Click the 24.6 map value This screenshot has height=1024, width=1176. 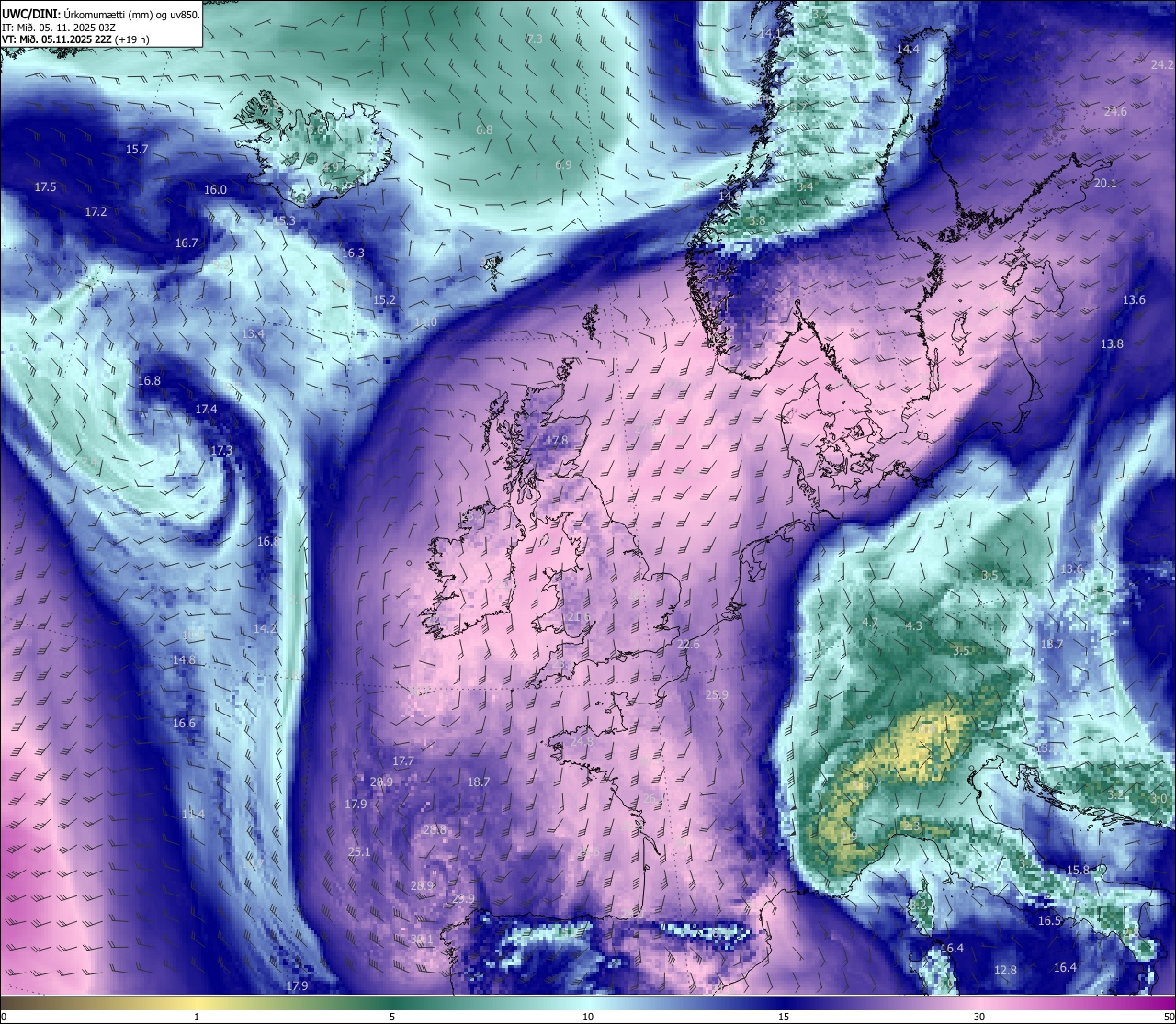(1115, 111)
